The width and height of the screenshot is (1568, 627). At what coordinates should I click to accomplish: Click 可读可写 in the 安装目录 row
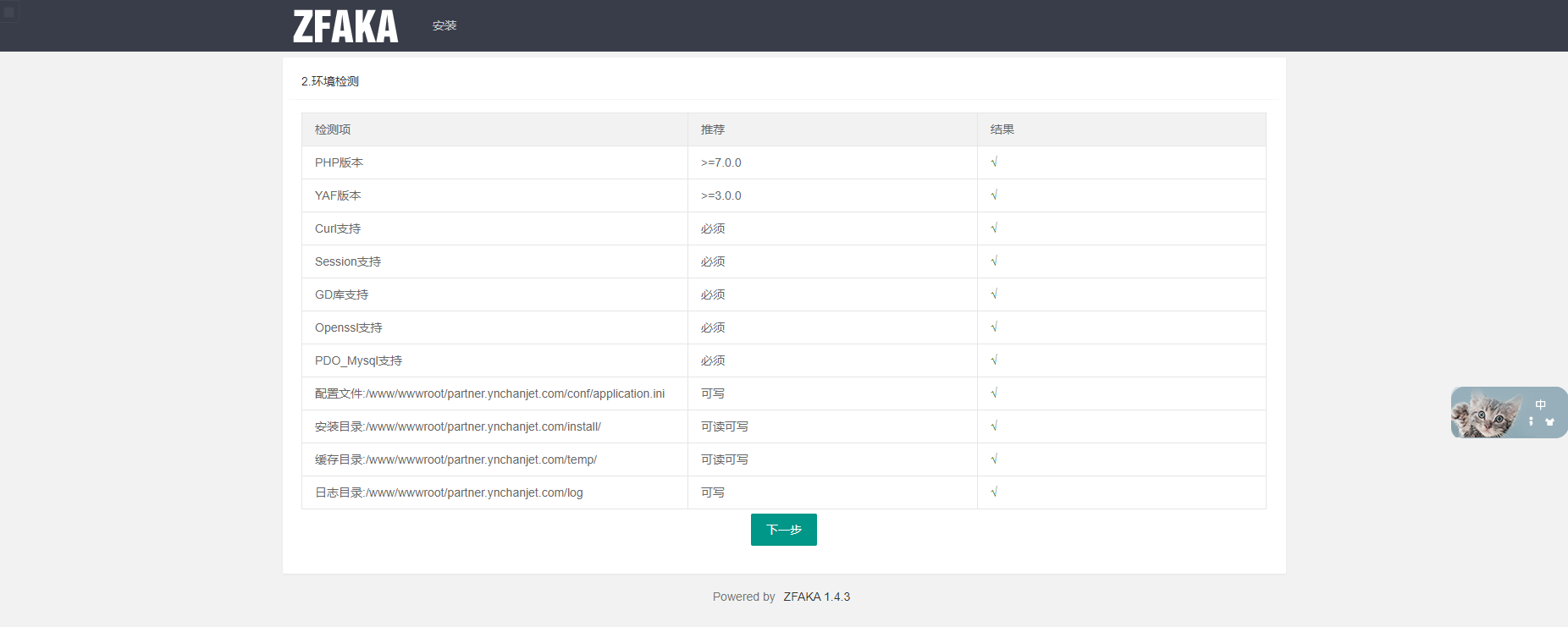[725, 426]
